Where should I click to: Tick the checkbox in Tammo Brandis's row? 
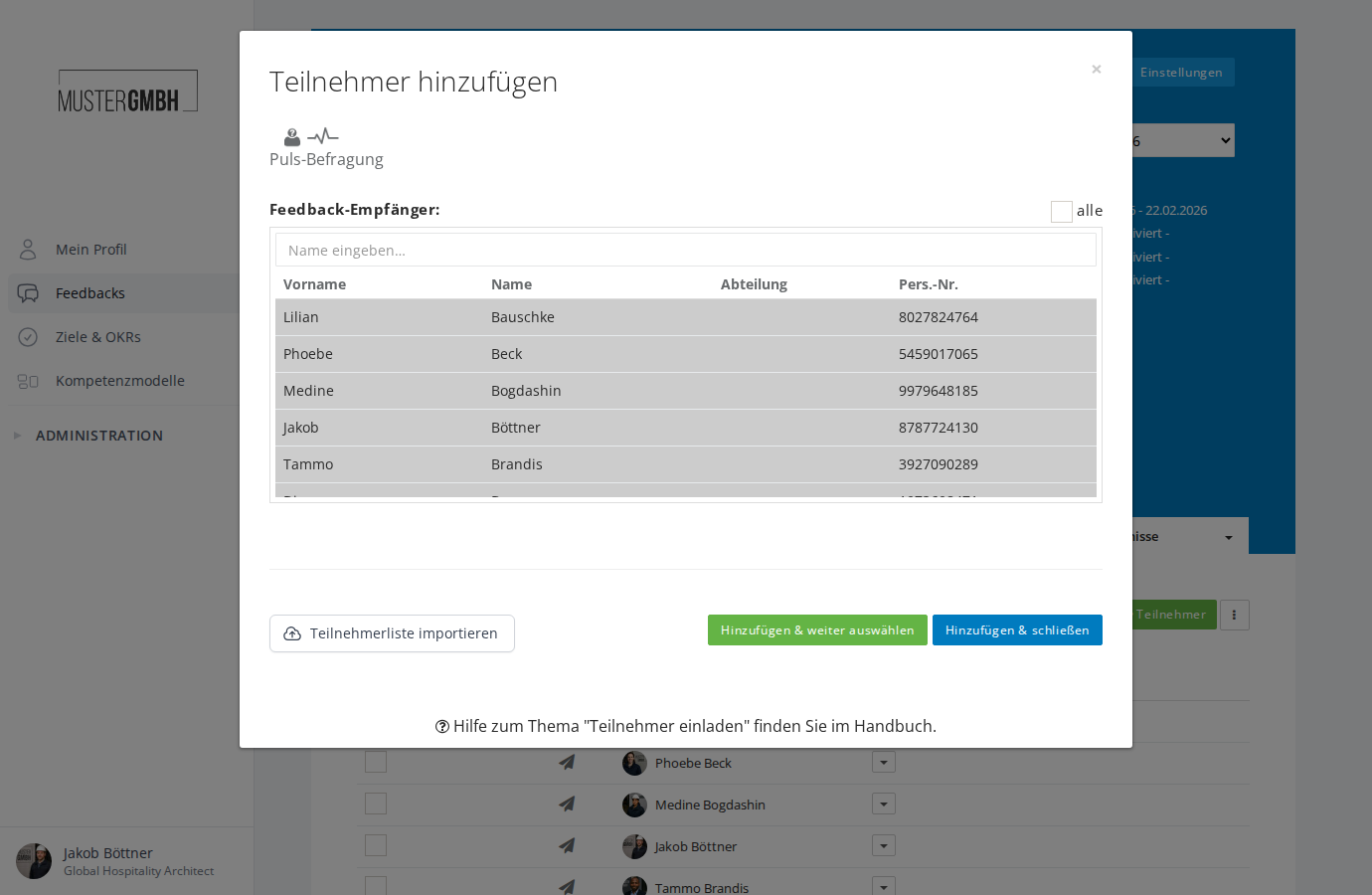pyautogui.click(x=376, y=885)
